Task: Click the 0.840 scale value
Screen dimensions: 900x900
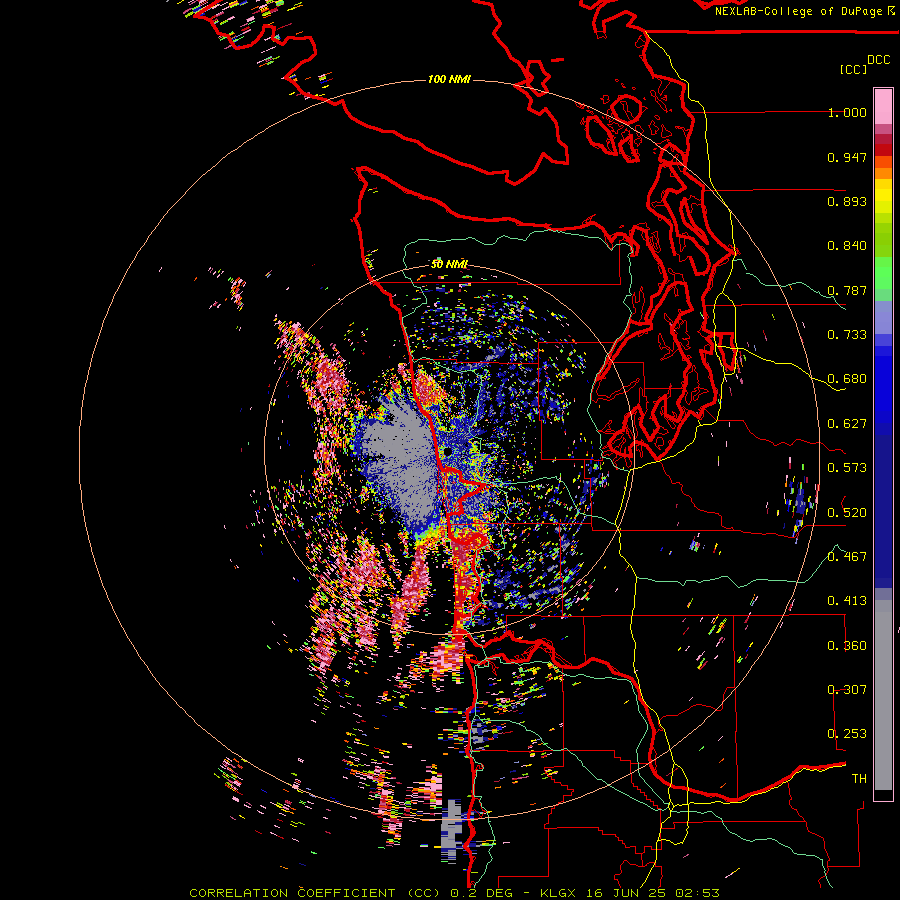Action: [x=847, y=246]
